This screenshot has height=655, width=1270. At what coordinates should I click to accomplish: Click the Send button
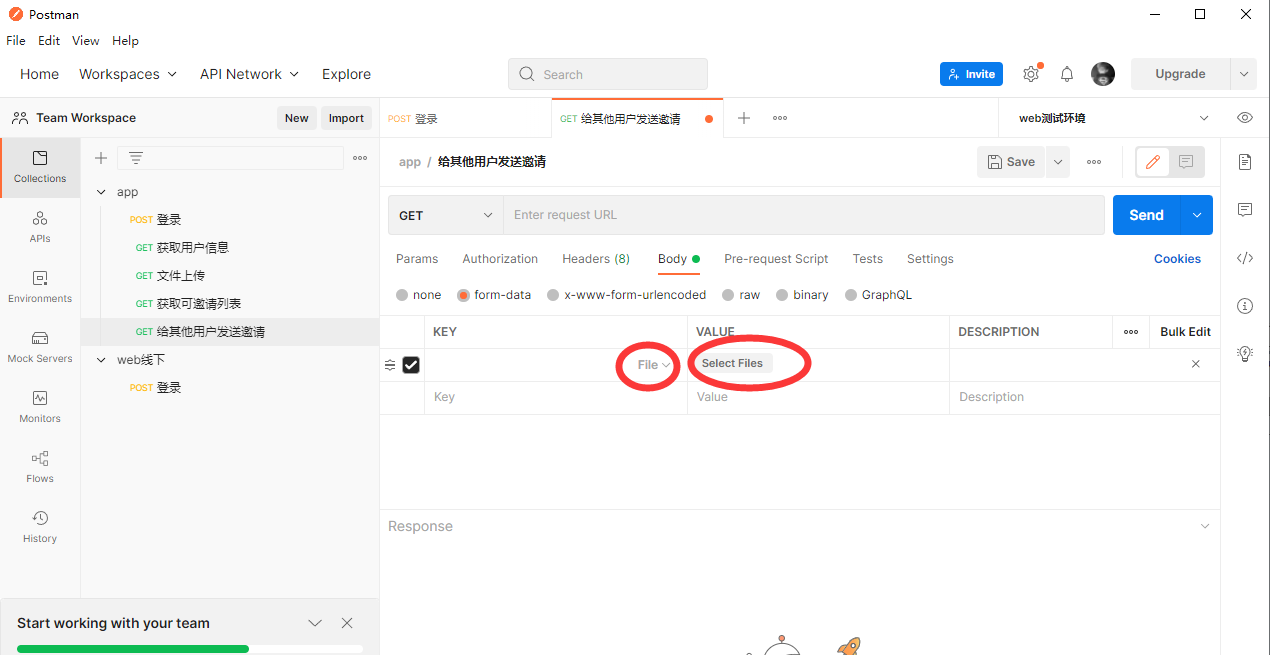pos(1147,215)
